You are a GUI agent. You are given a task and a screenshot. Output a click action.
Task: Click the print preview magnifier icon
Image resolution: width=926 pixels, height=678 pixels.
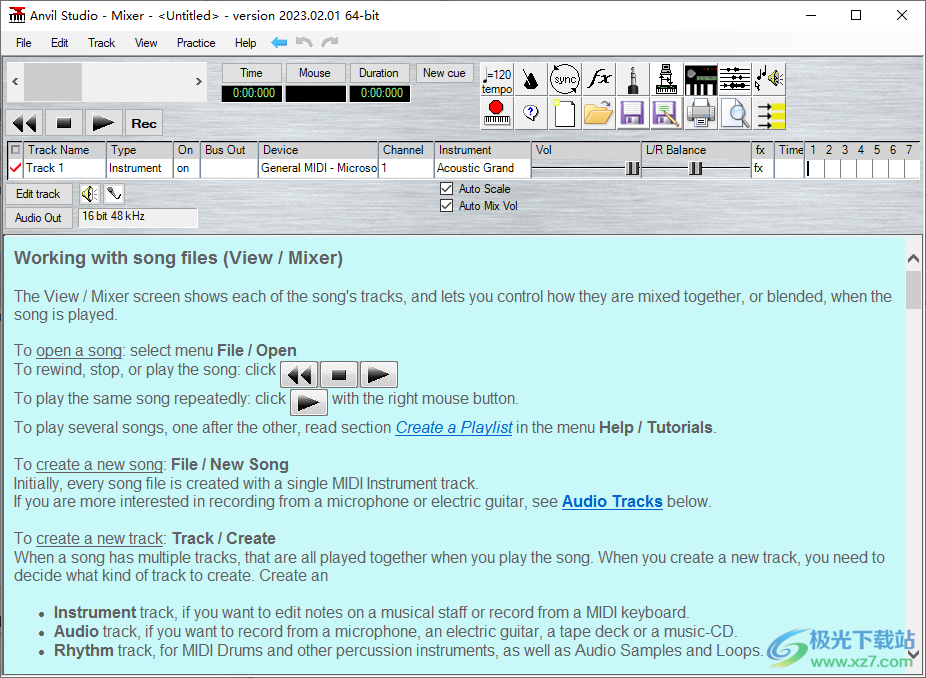pyautogui.click(x=735, y=113)
